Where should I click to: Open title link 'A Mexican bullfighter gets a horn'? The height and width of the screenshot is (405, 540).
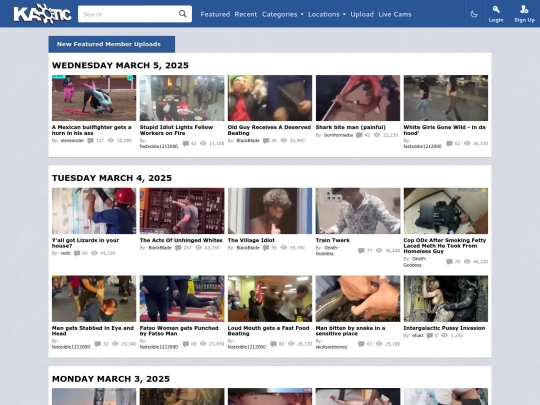pos(92,130)
